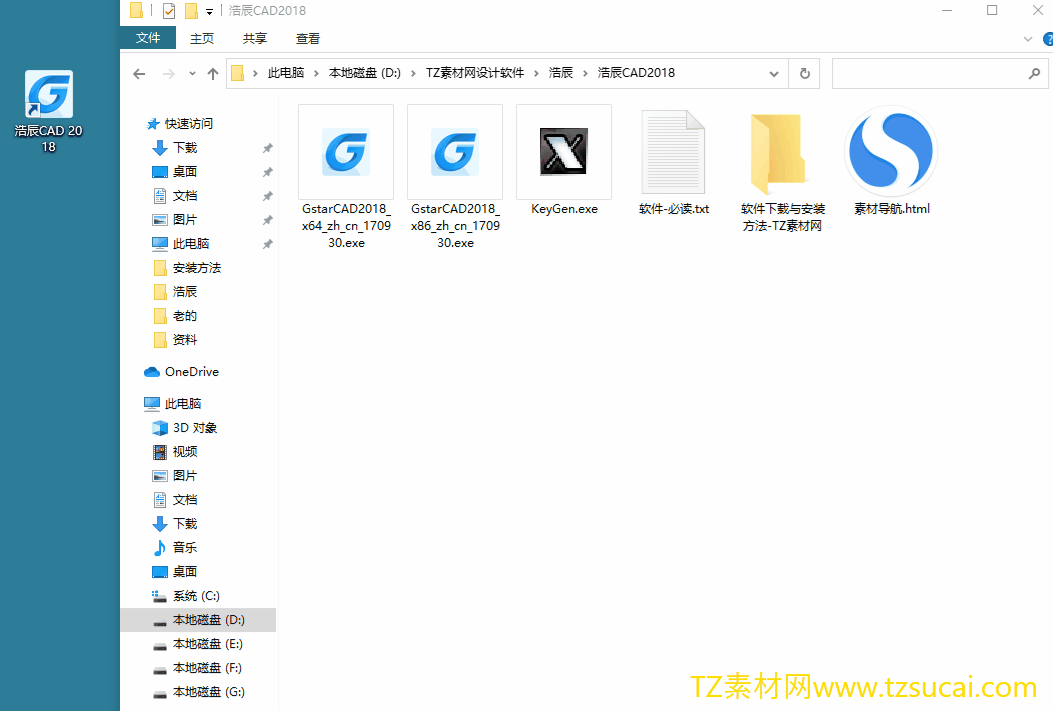
Task: Go up one folder level arrow
Action: point(213,74)
